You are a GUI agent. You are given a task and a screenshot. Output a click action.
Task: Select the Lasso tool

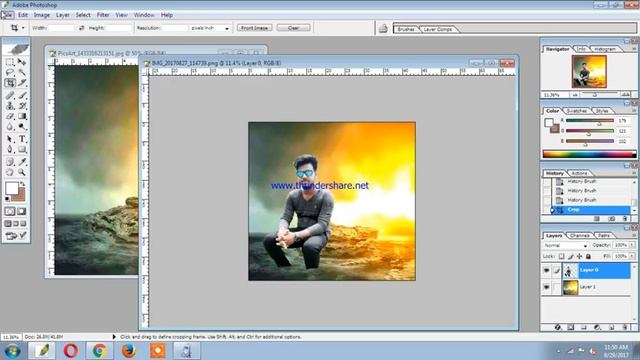click(10, 72)
